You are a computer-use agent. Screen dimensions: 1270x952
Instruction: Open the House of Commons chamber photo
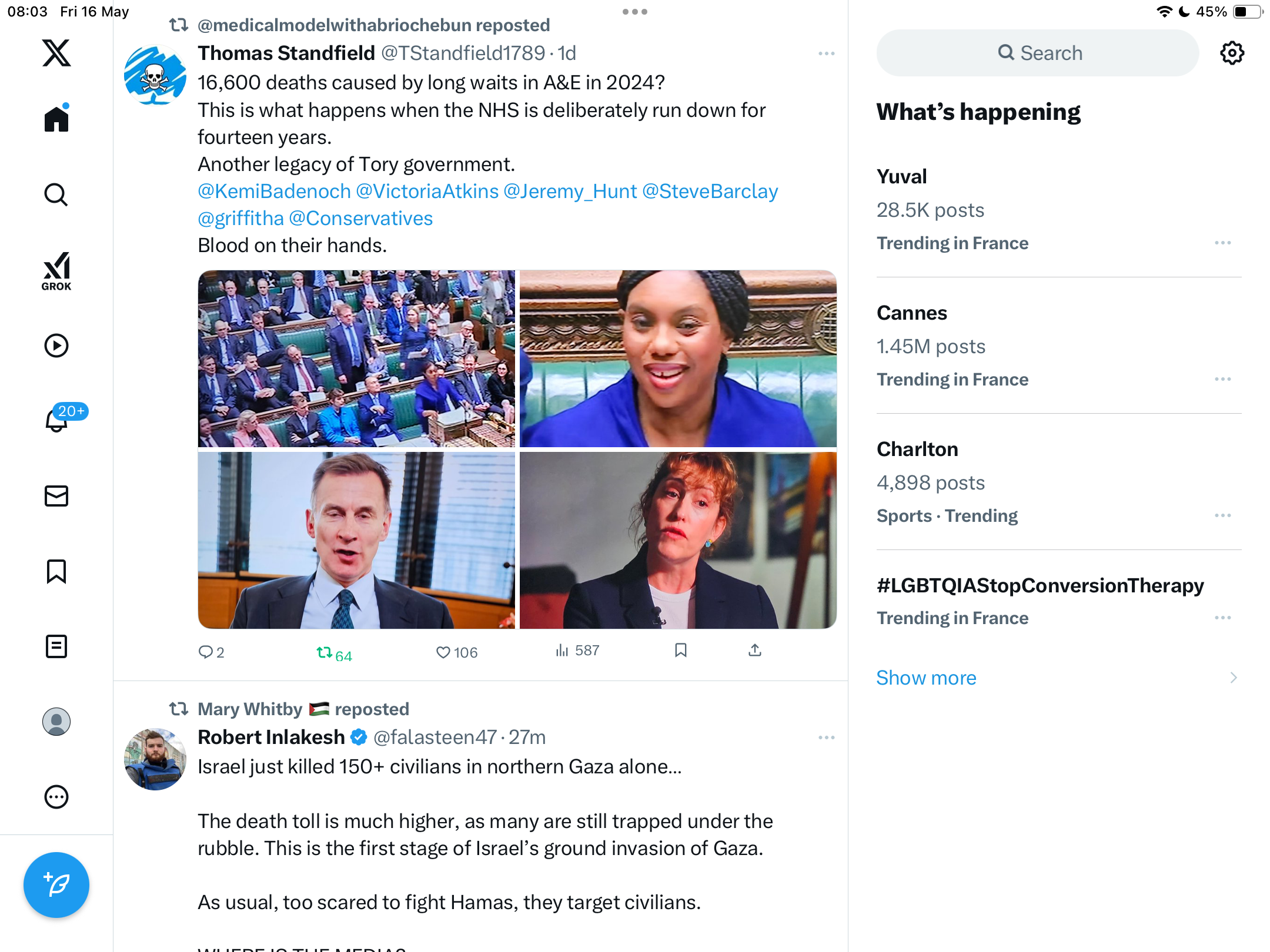(356, 358)
